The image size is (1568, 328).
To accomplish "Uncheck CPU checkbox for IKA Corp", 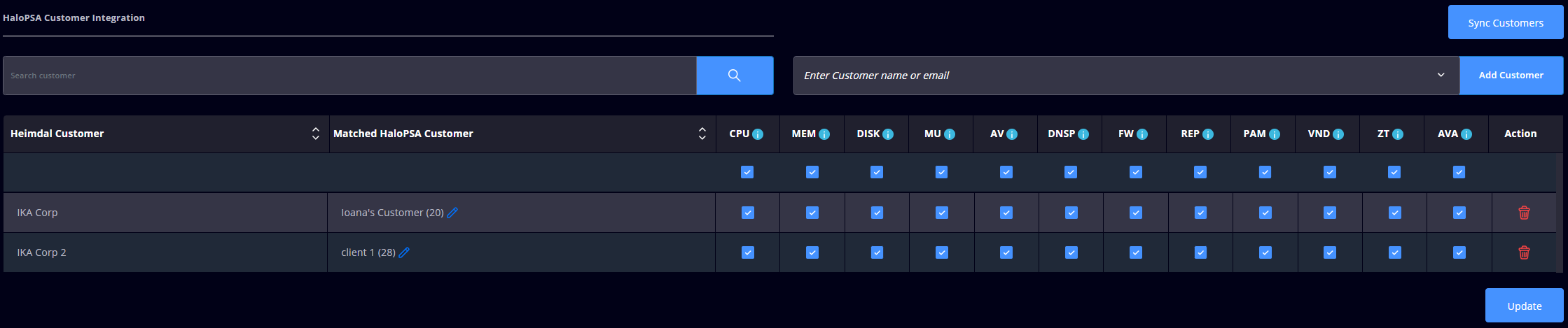I will pyautogui.click(x=747, y=213).
